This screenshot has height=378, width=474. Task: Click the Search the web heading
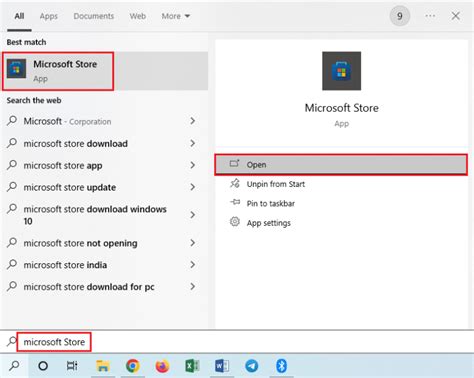click(34, 100)
